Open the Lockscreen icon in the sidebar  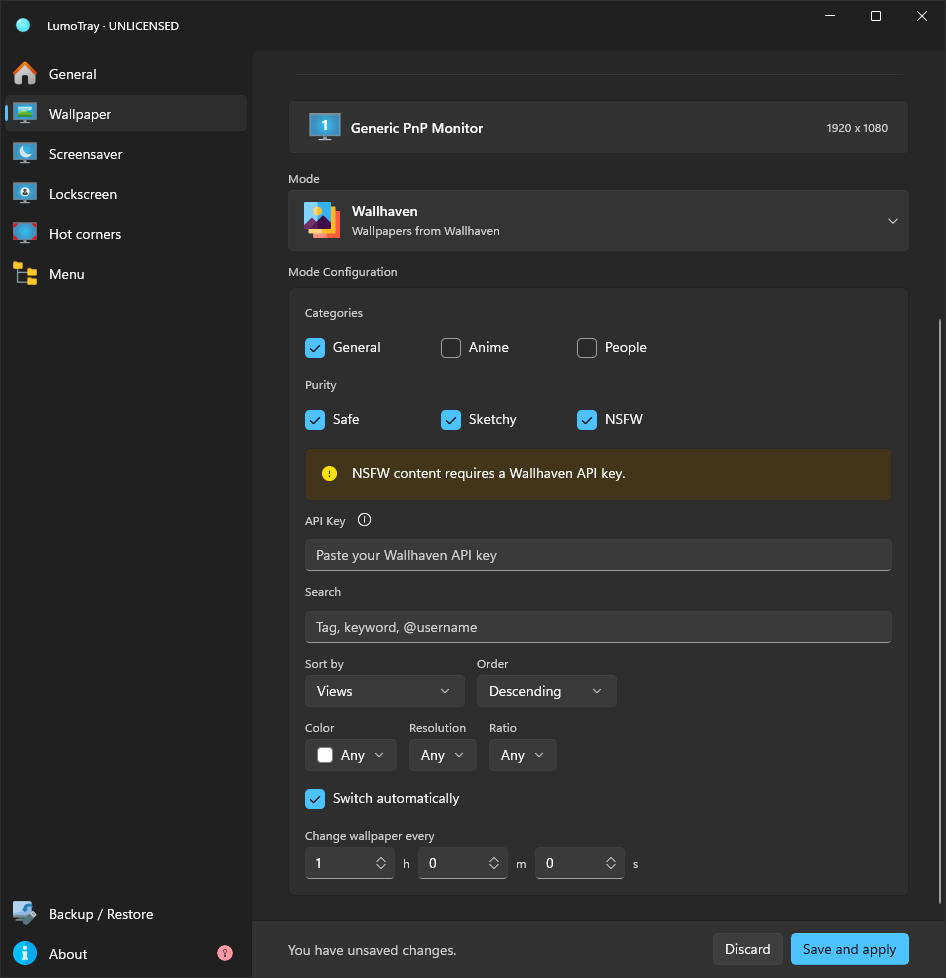[x=25, y=193]
